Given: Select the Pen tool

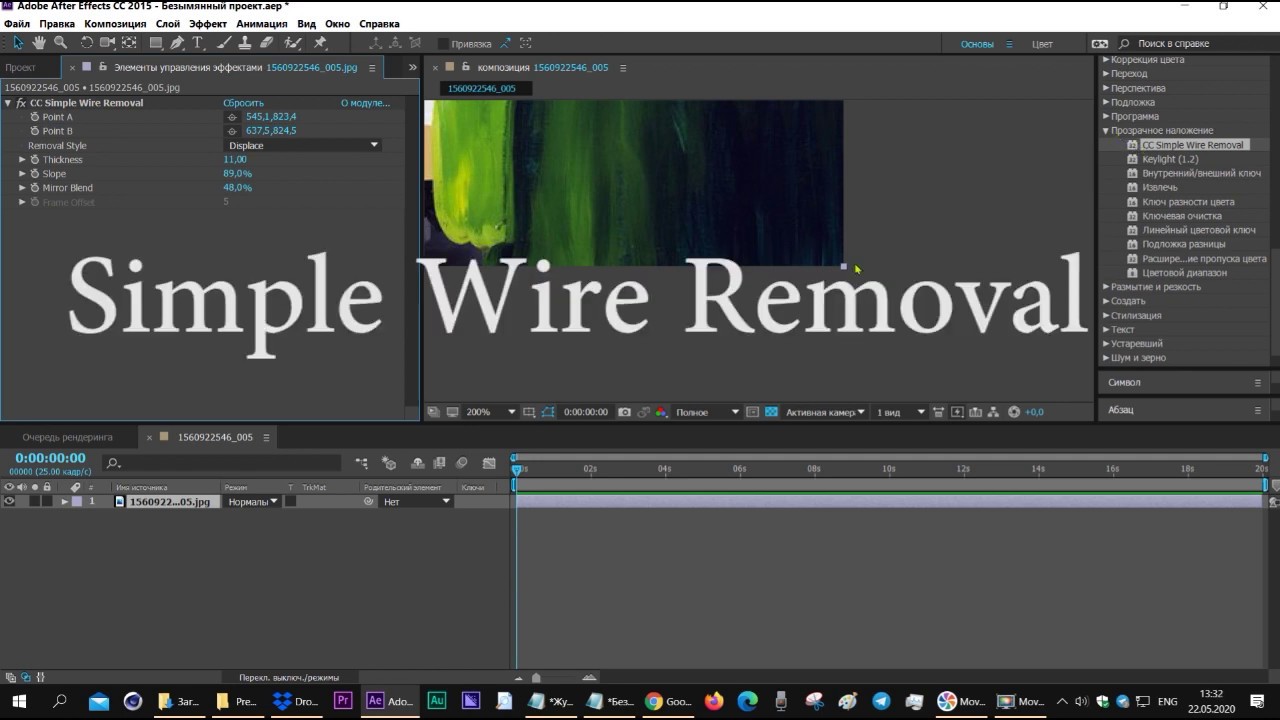Looking at the screenshot, I should tap(177, 43).
